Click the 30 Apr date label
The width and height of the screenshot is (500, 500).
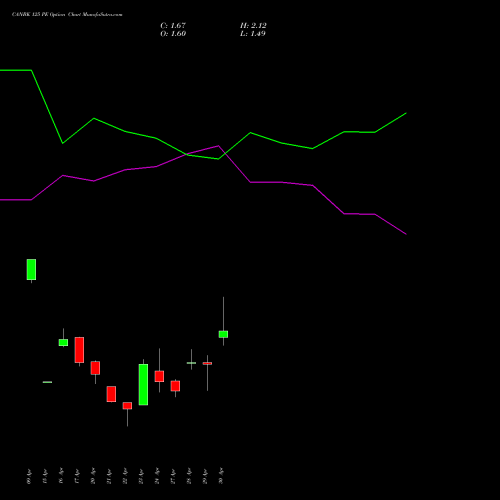221,476
